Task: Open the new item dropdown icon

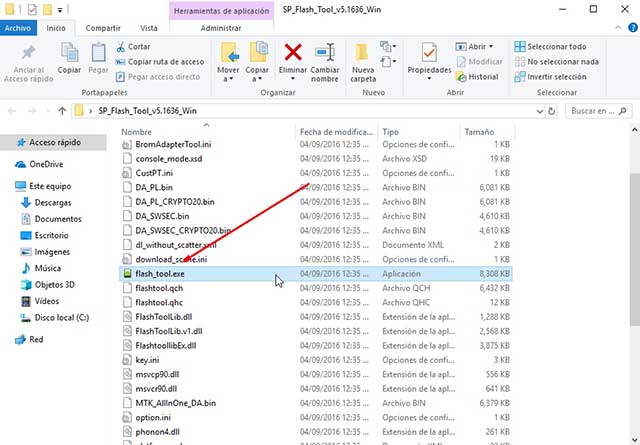Action: [388, 47]
